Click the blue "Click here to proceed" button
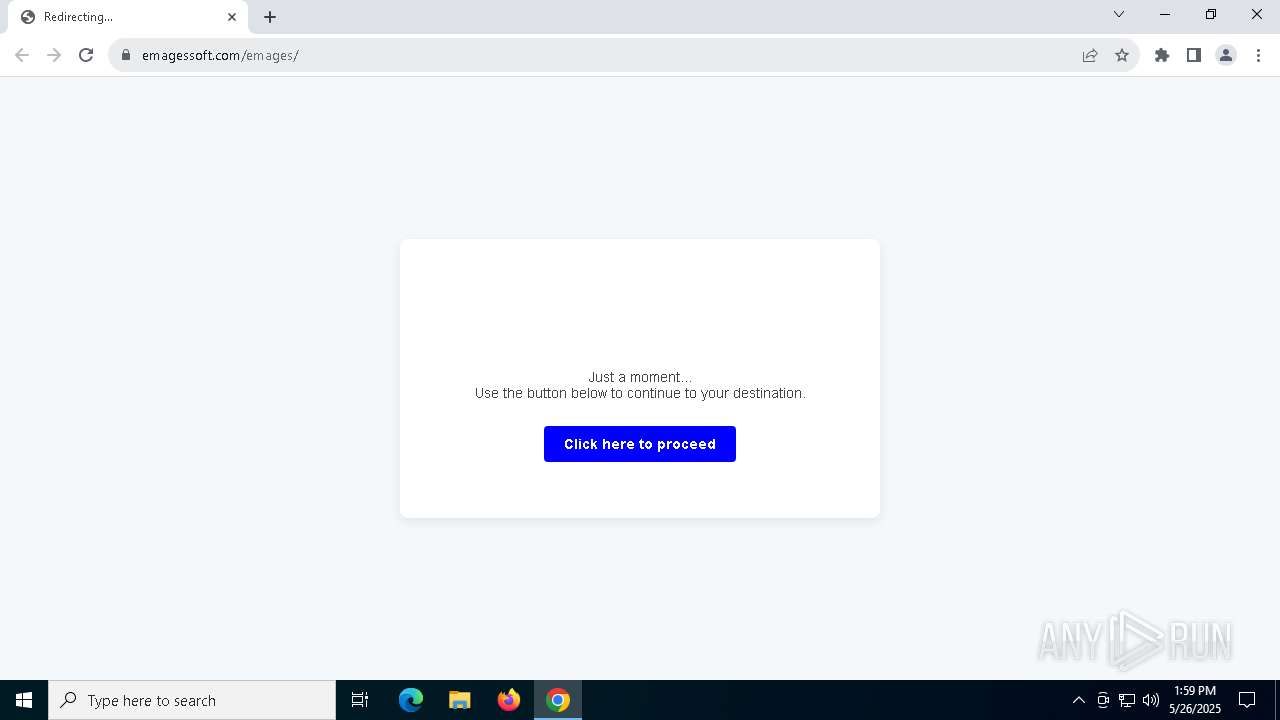This screenshot has width=1280, height=720. (640, 444)
